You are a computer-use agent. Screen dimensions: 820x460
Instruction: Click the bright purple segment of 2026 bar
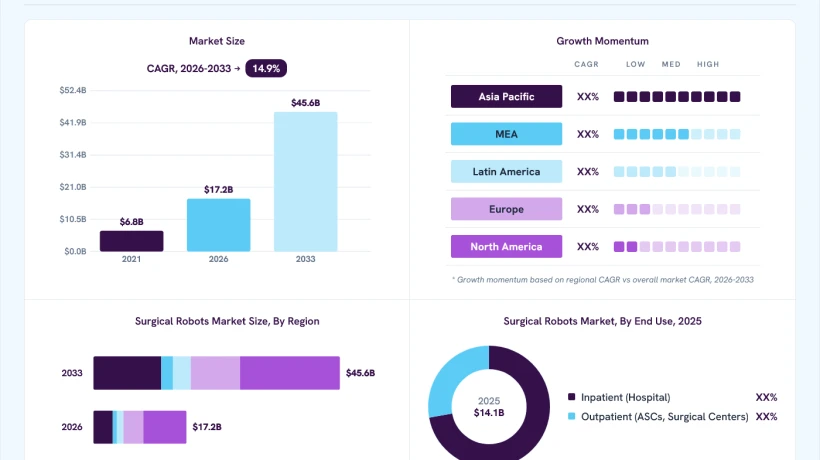[165, 427]
